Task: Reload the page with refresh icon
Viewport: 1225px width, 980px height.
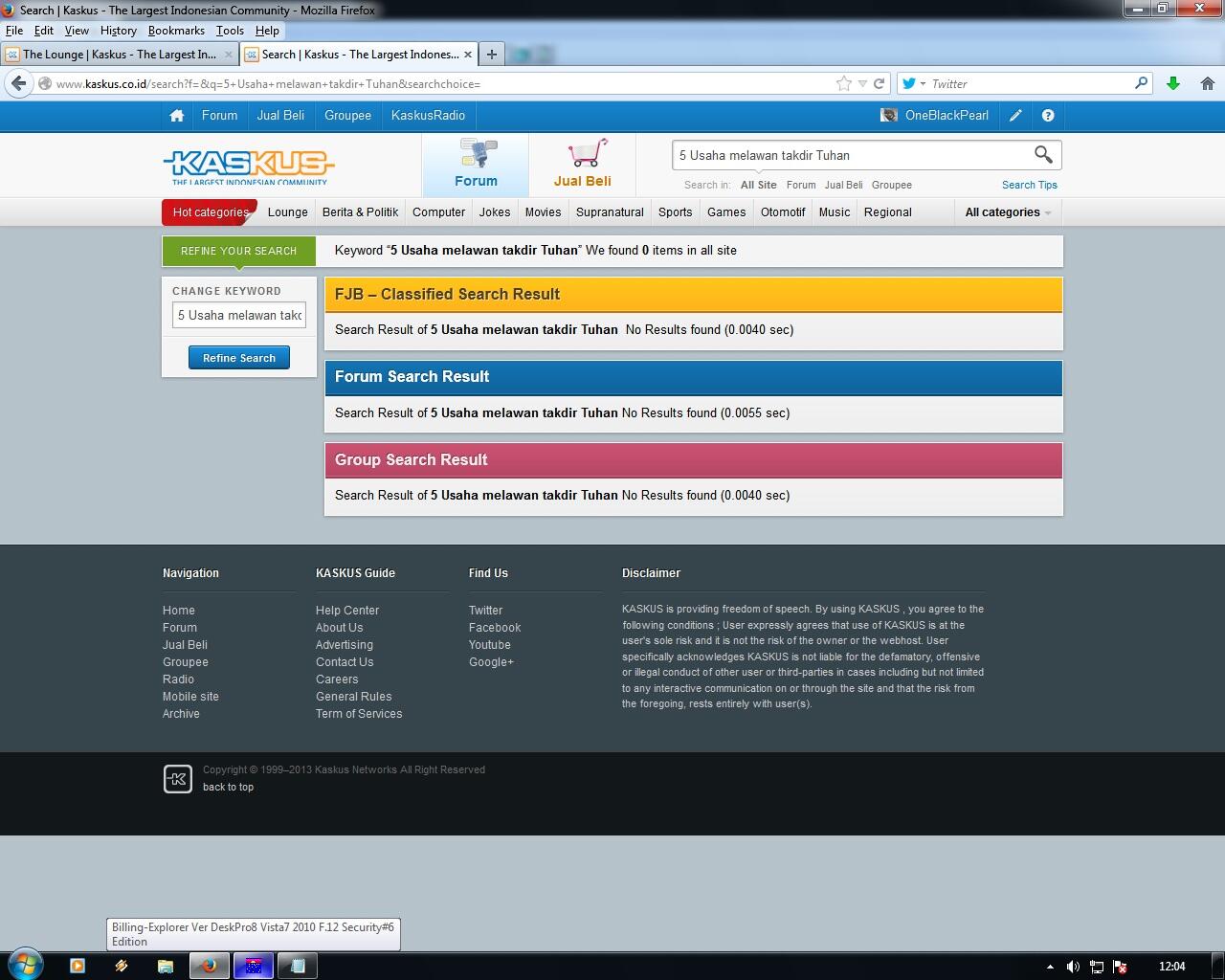Action: [879, 83]
